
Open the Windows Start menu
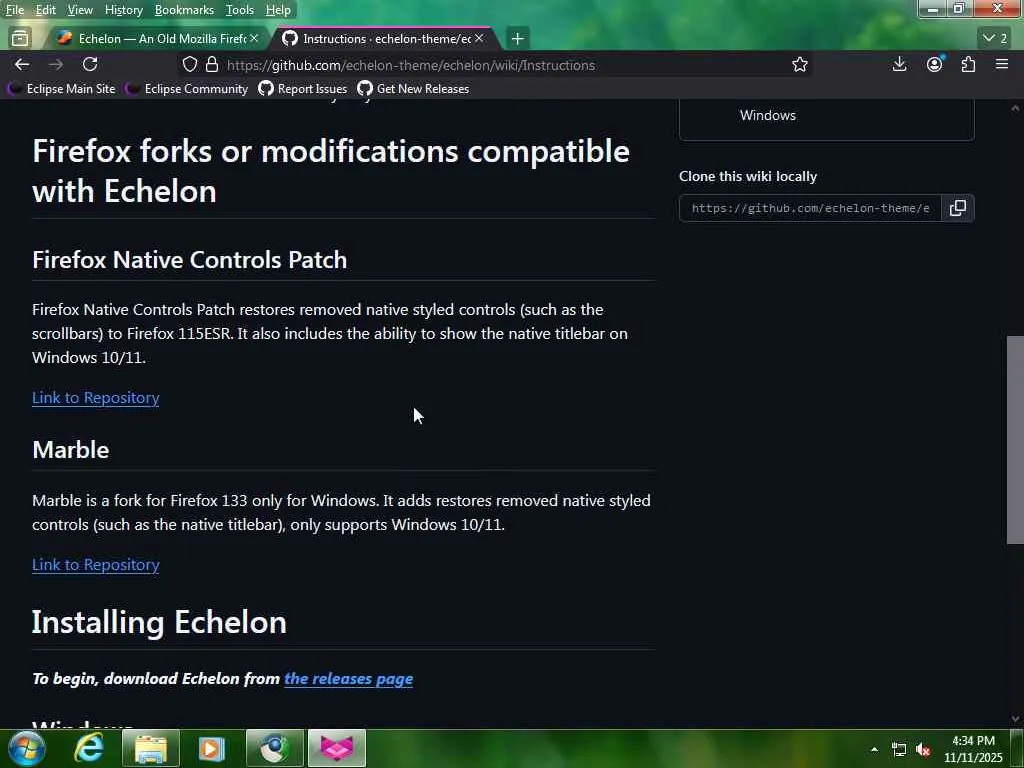[26, 748]
